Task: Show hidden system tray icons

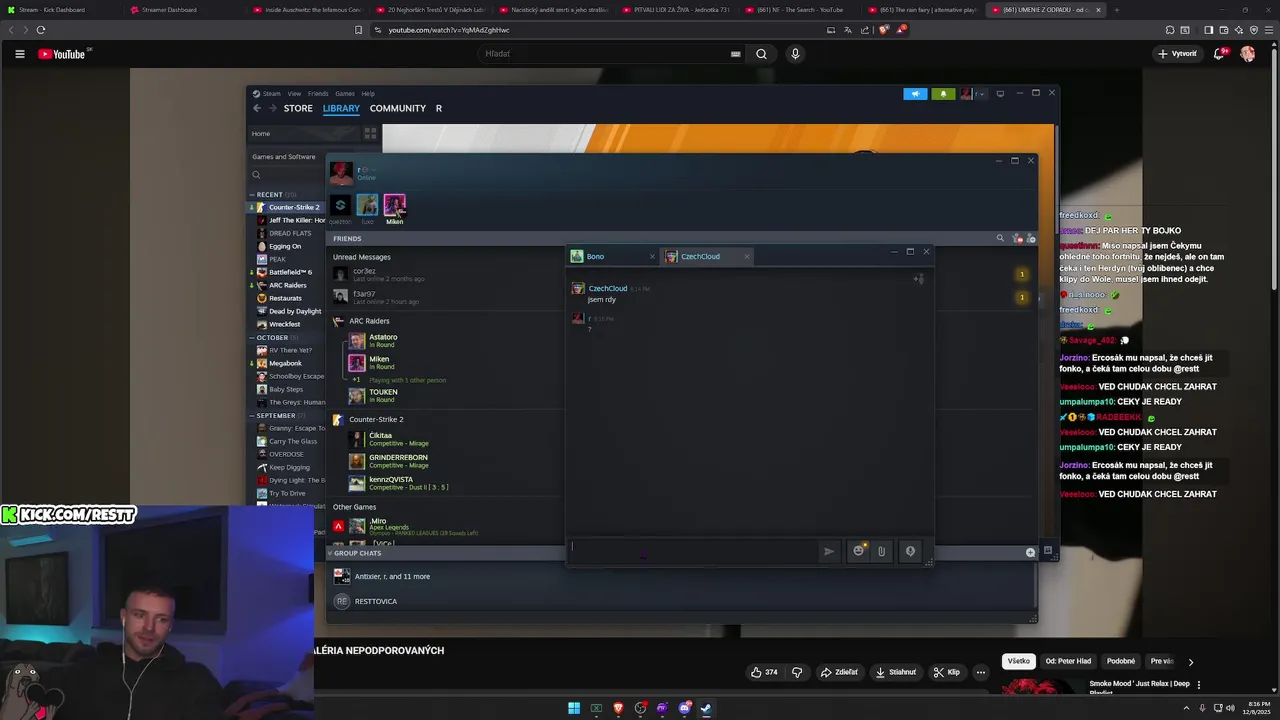Action: click(x=1187, y=708)
